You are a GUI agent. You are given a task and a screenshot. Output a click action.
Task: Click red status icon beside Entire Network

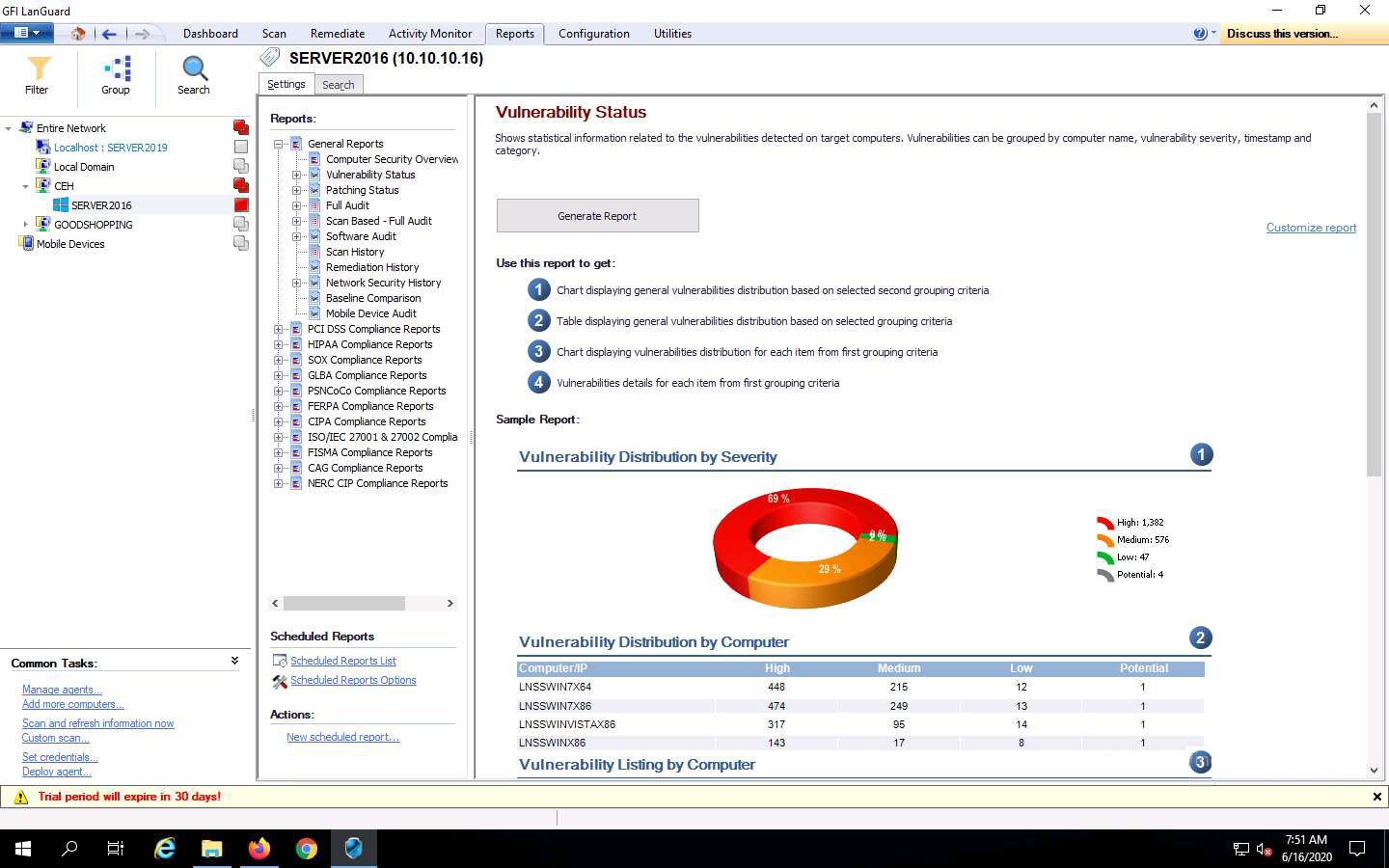241,127
